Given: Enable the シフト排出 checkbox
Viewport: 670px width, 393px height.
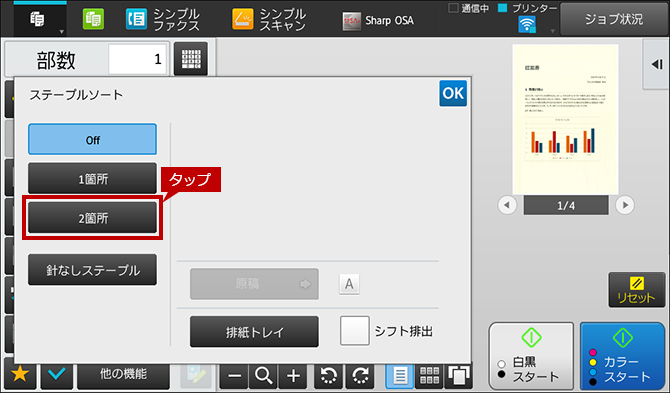Looking at the screenshot, I should pyautogui.click(x=355, y=331).
